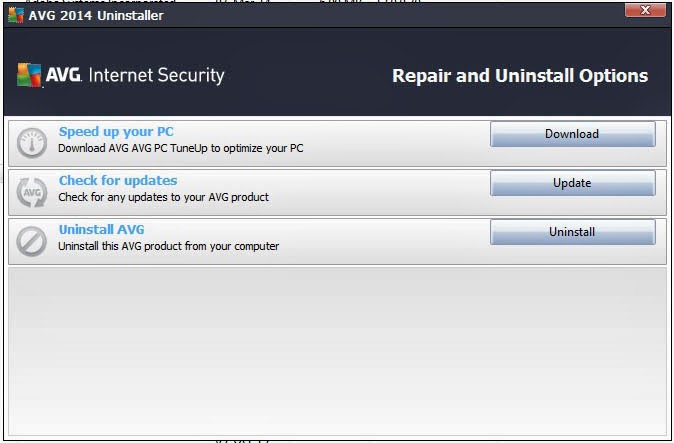674x443 pixels.
Task: Open the Speed up your PC link
Action: point(116,131)
